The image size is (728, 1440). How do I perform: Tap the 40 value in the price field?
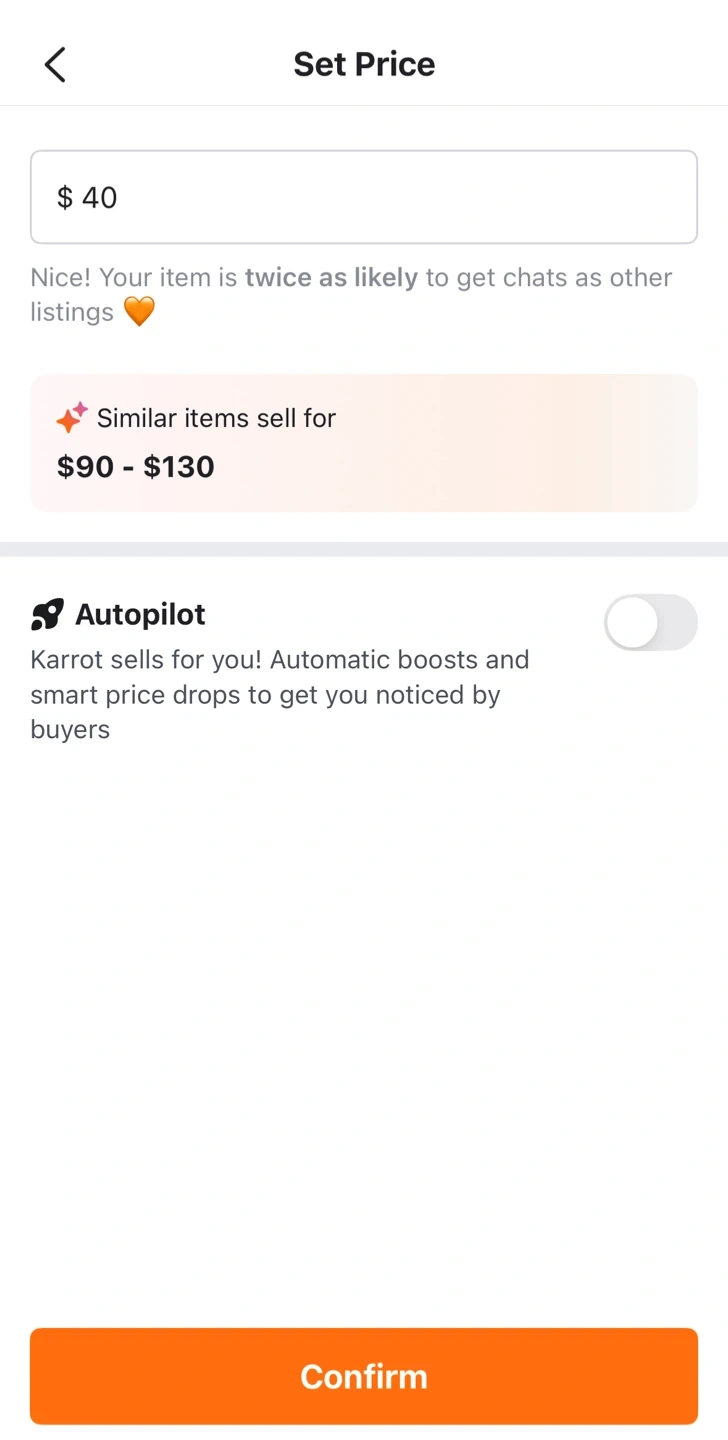[100, 198]
